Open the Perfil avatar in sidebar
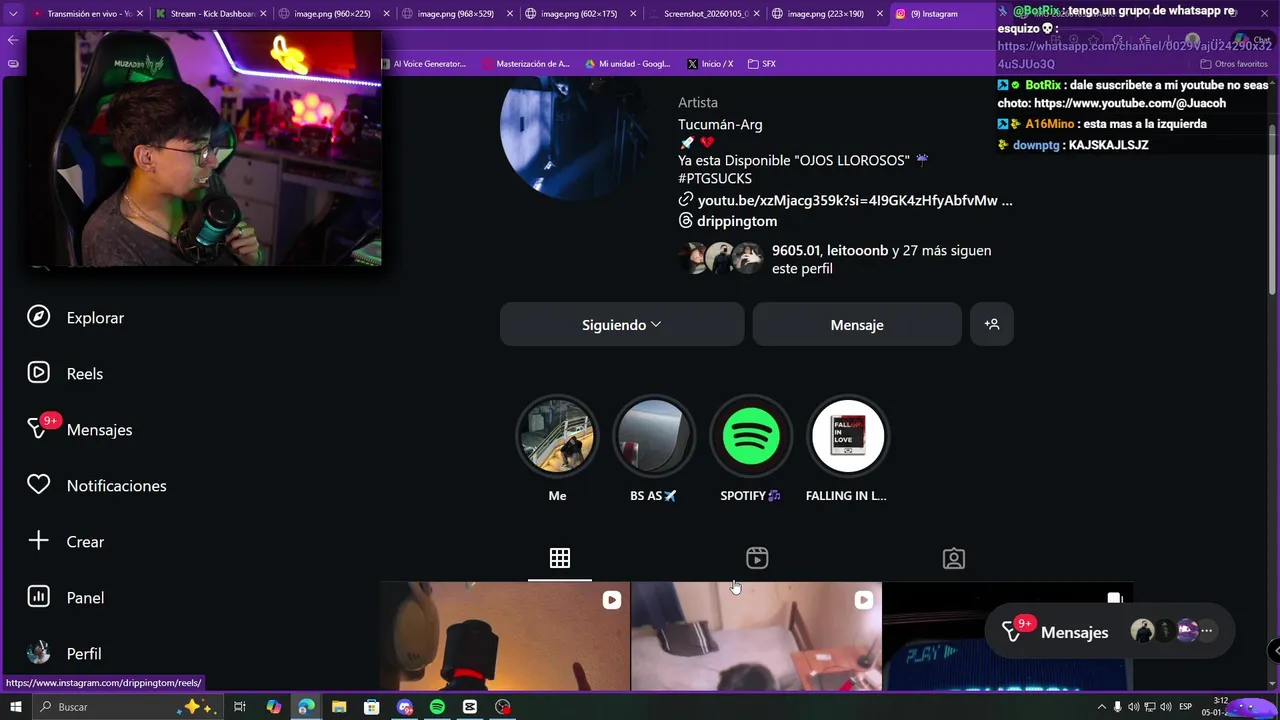1280x720 pixels. tap(38, 653)
